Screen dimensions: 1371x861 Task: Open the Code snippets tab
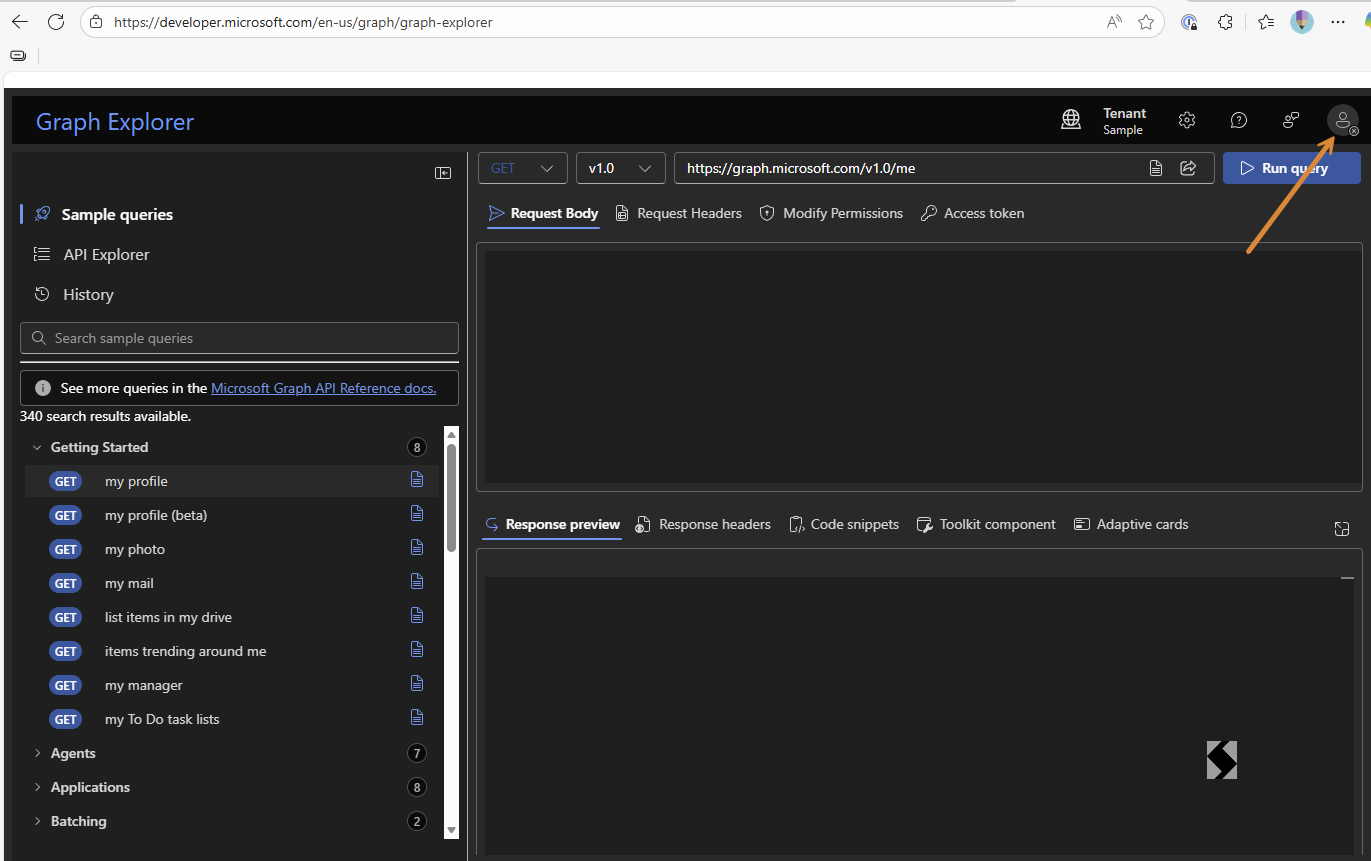[x=844, y=524]
